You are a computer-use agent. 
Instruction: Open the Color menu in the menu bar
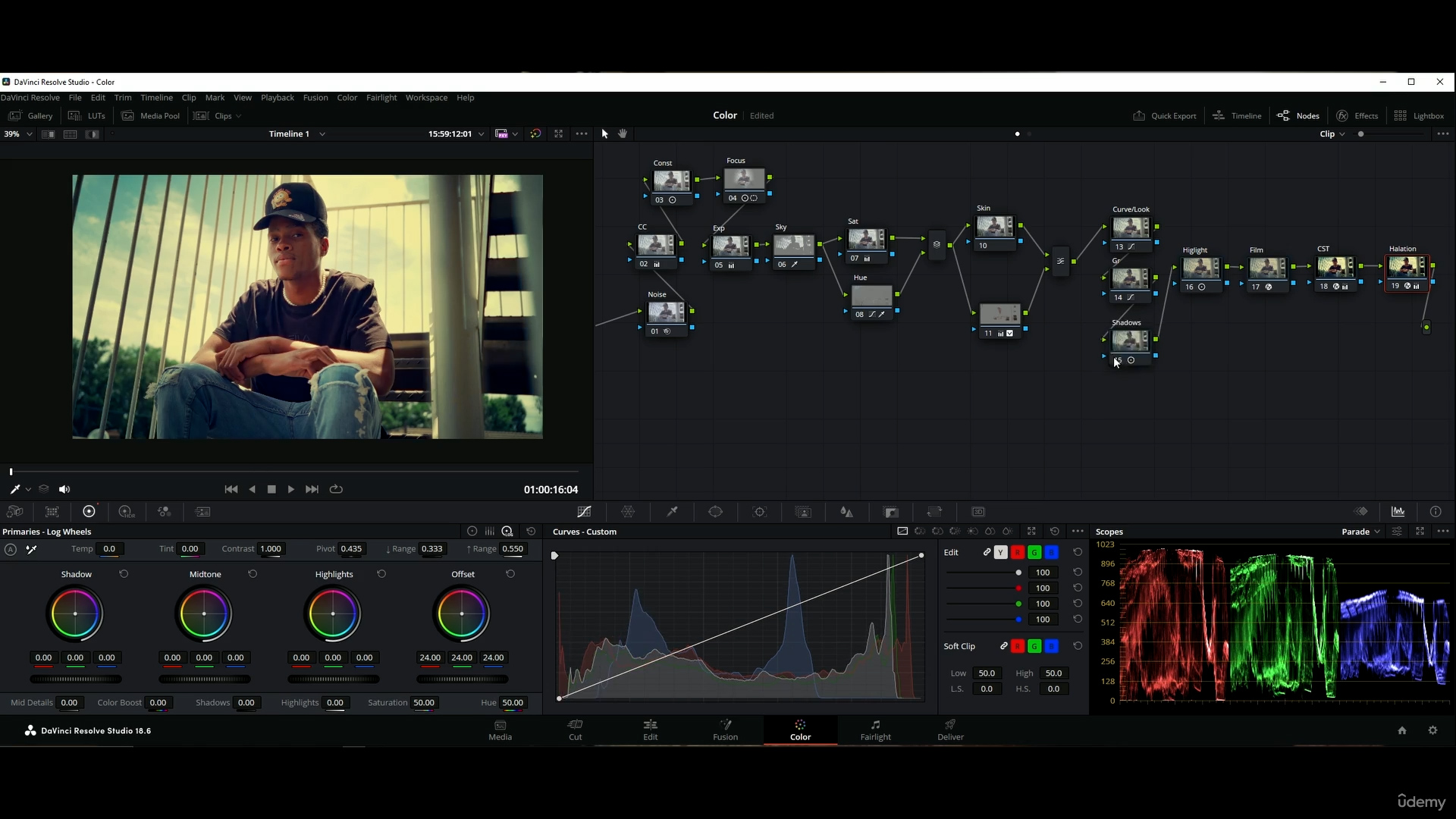click(x=347, y=97)
